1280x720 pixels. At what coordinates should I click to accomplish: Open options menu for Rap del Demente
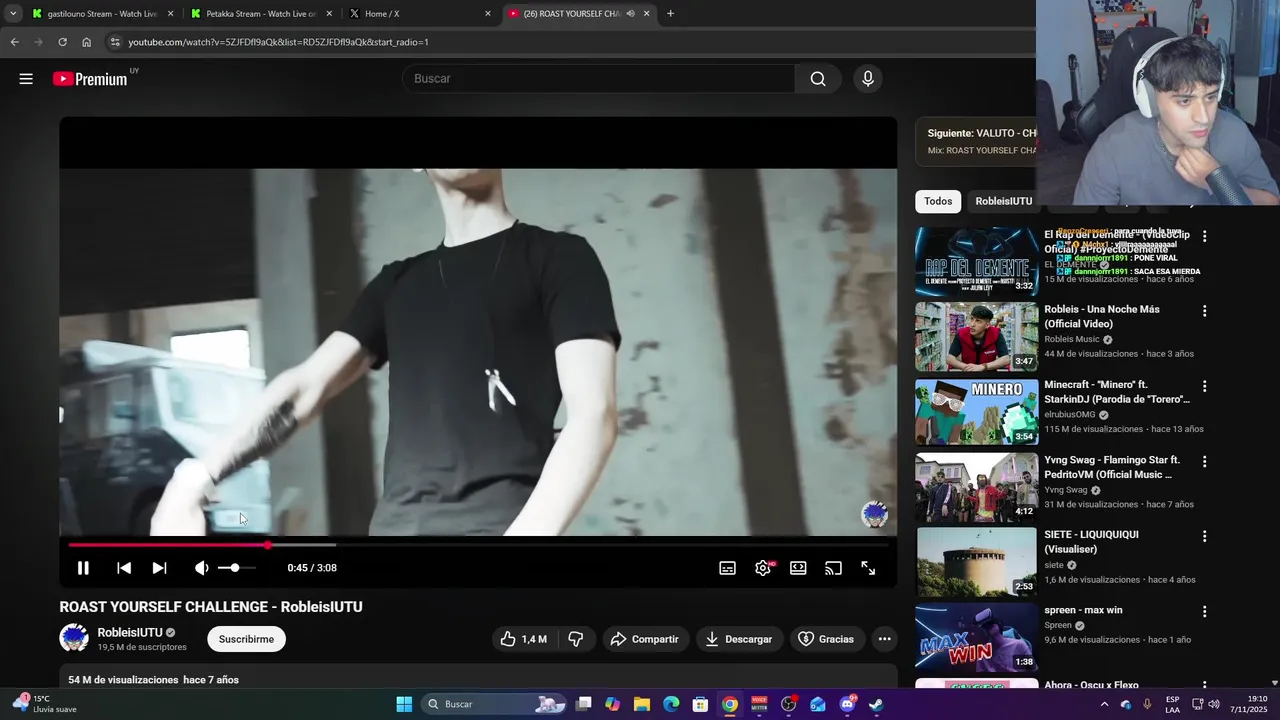1204,237
